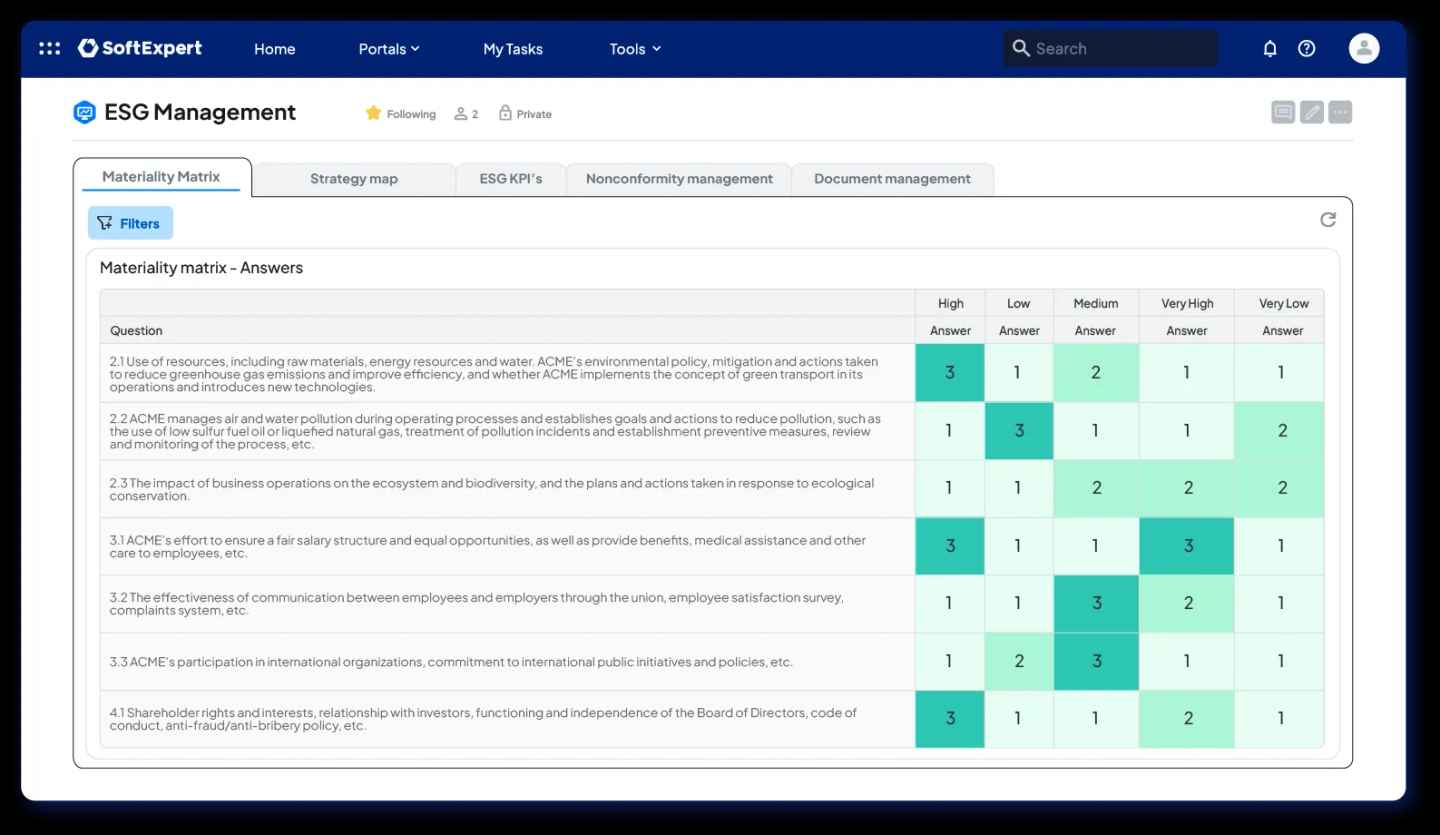This screenshot has width=1440, height=835.
Task: Open the user profile avatar
Action: coord(1363,48)
